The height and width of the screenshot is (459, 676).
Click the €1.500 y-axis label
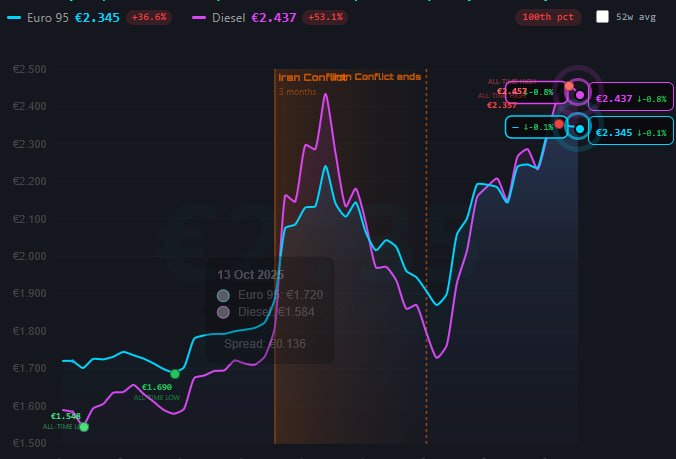tap(30, 443)
